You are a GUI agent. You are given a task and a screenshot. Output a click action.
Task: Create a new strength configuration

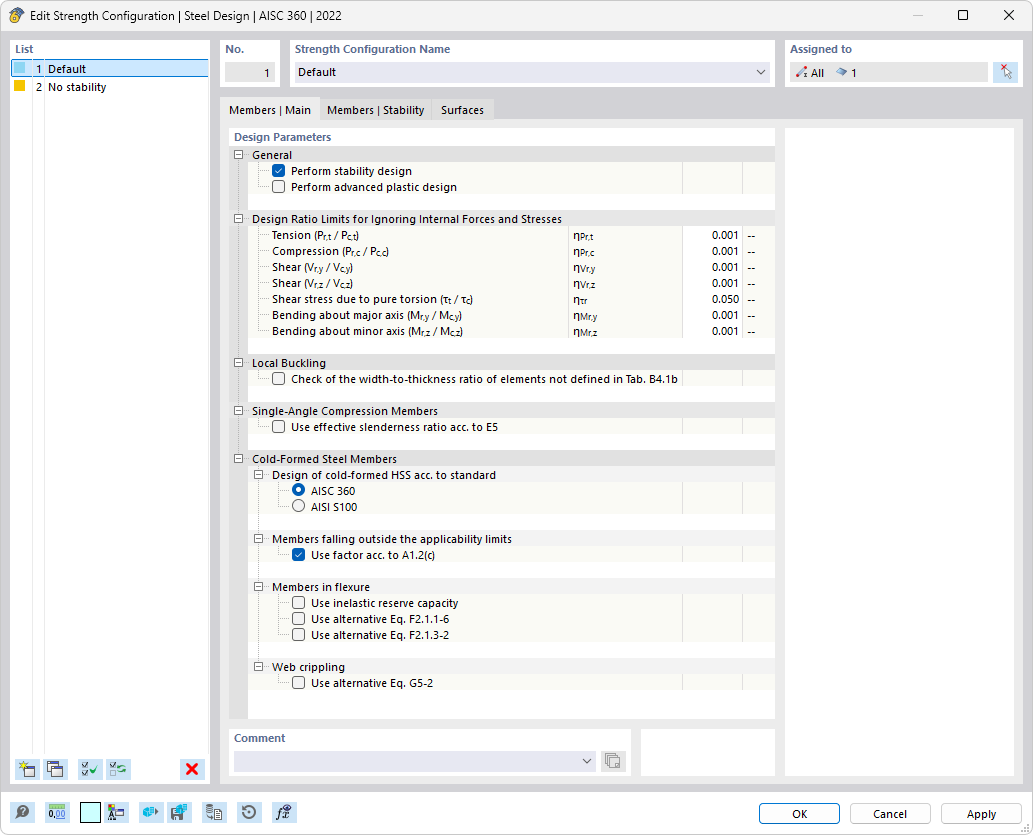pyautogui.click(x=26, y=769)
